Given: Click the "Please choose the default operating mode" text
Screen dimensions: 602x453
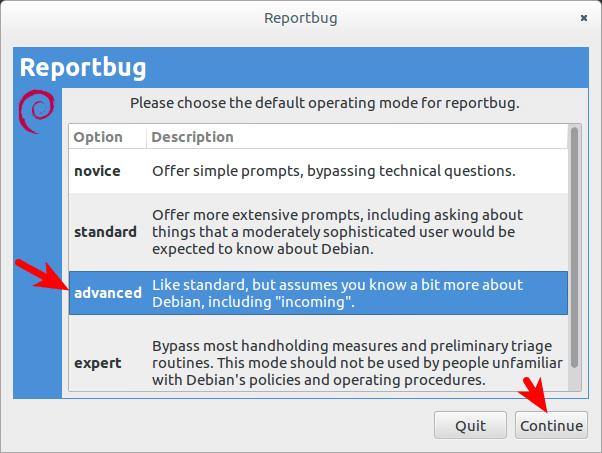Looking at the screenshot, I should (x=325, y=102).
